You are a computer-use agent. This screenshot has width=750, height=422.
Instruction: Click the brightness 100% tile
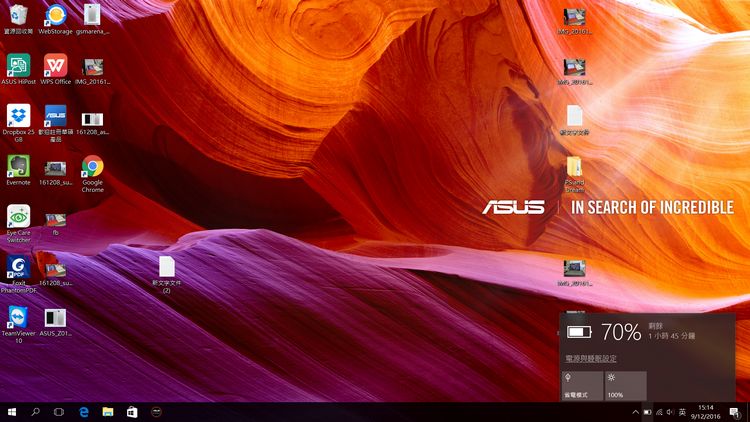click(x=626, y=386)
